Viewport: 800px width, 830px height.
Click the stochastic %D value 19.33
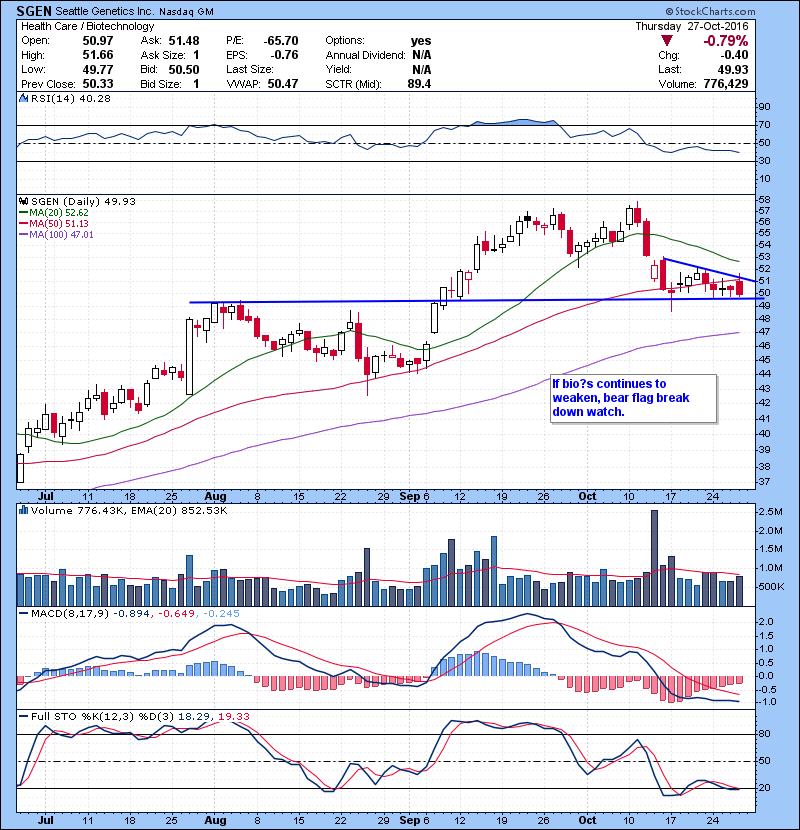point(234,716)
